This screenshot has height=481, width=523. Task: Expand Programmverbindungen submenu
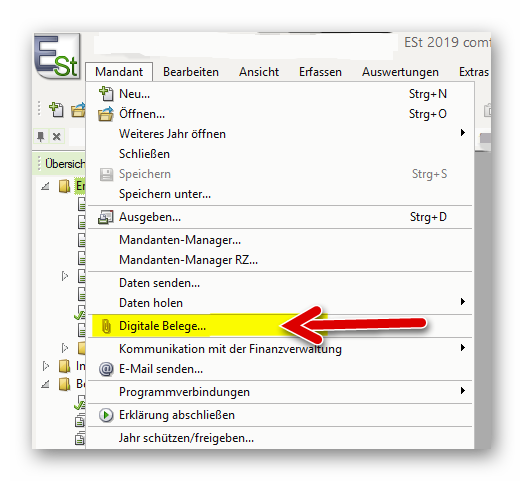pos(280,392)
